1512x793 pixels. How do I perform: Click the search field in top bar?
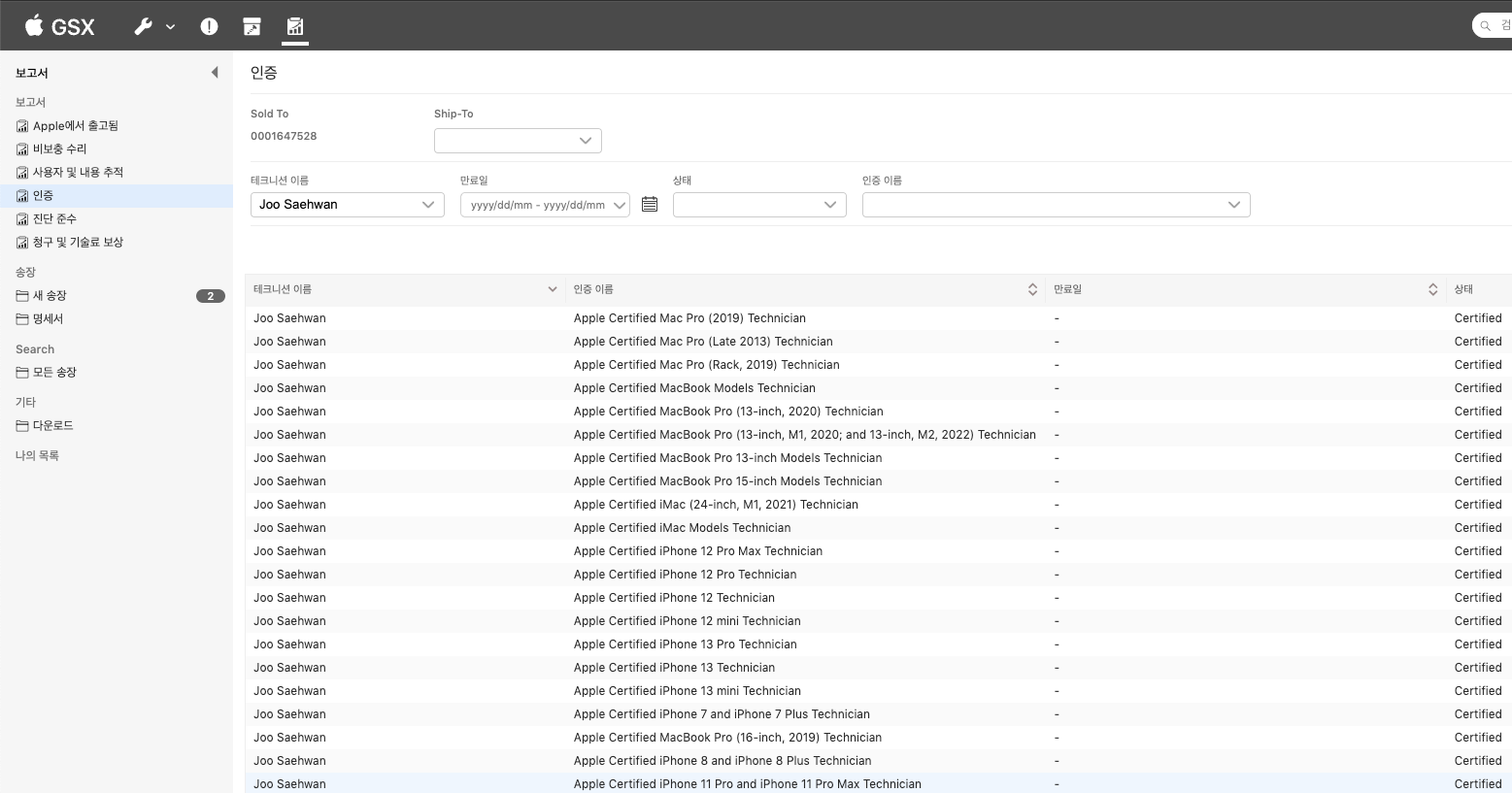tap(1493, 25)
